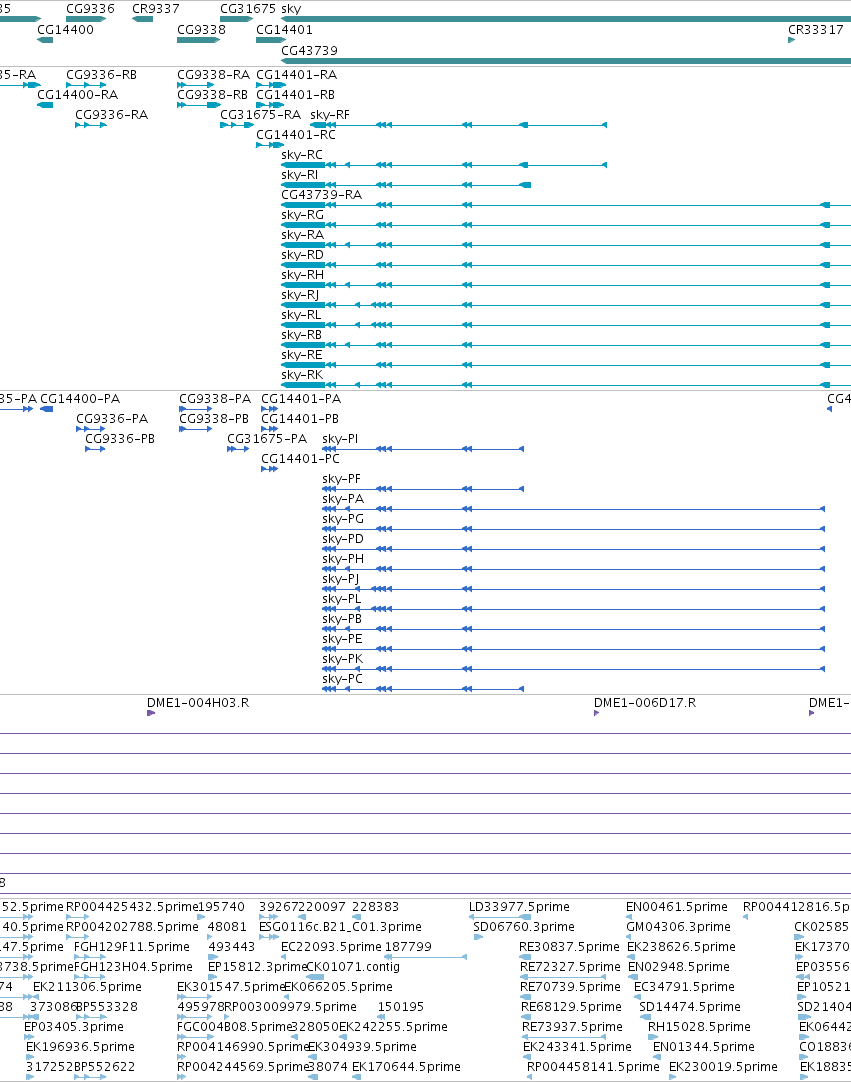The height and width of the screenshot is (1082, 851).
Task: Select transcript sky-RB
Action: 302,335
